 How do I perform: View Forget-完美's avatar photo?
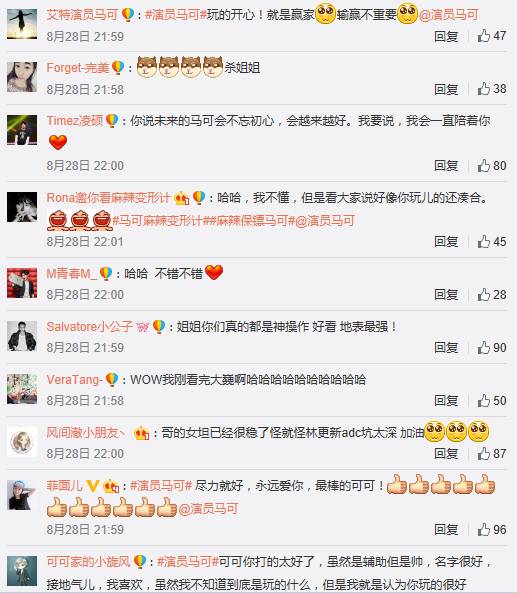(22, 77)
